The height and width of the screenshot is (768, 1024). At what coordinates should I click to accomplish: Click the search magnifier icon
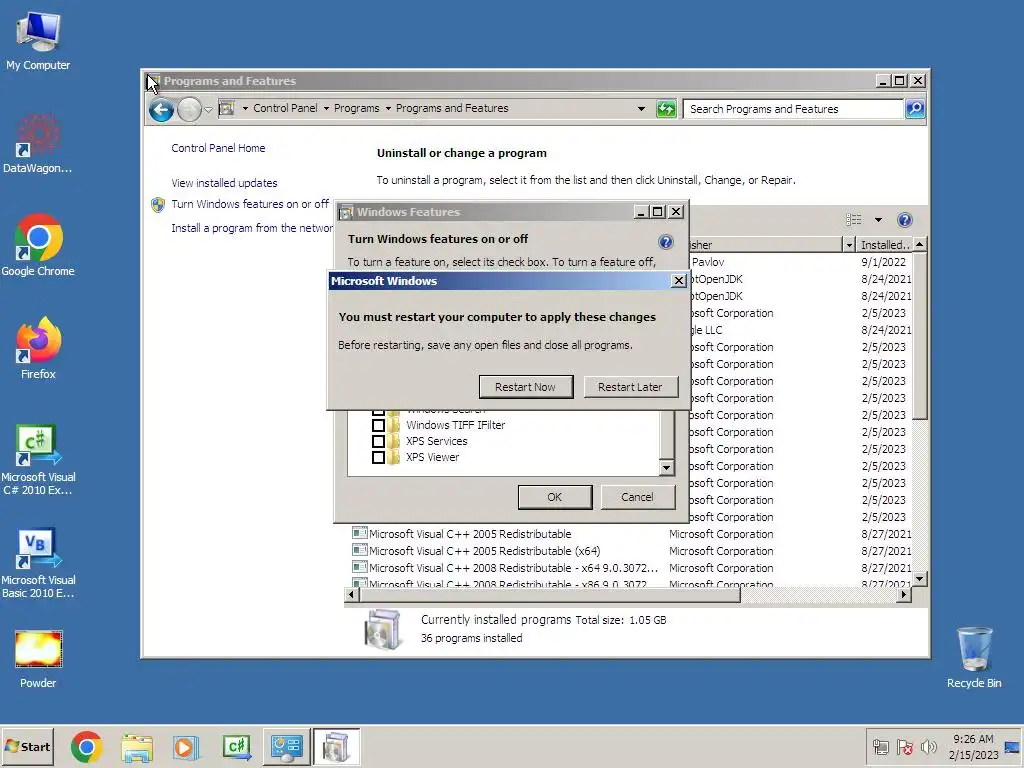point(915,108)
